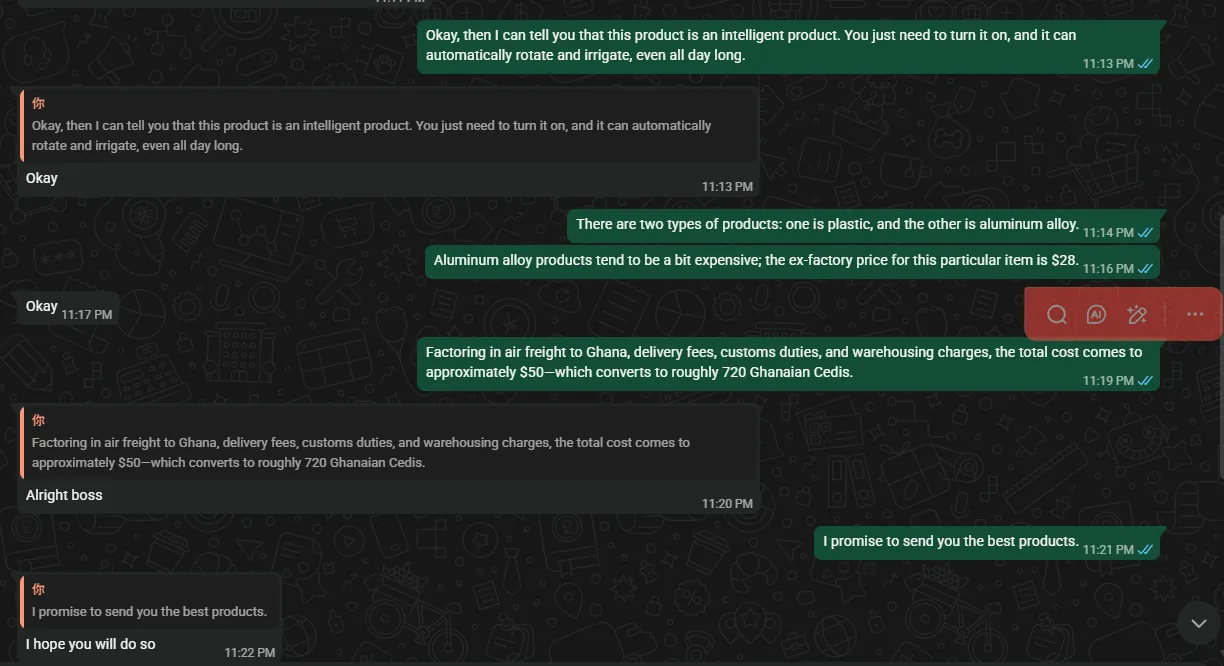Click the sender name '你' above the air freight quote
The height and width of the screenshot is (666, 1224).
coord(38,420)
